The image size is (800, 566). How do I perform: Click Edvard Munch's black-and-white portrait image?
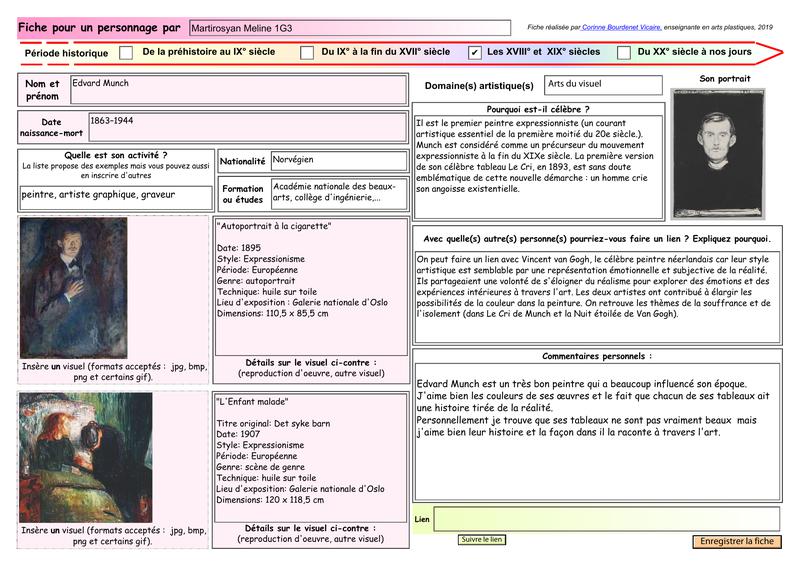724,151
